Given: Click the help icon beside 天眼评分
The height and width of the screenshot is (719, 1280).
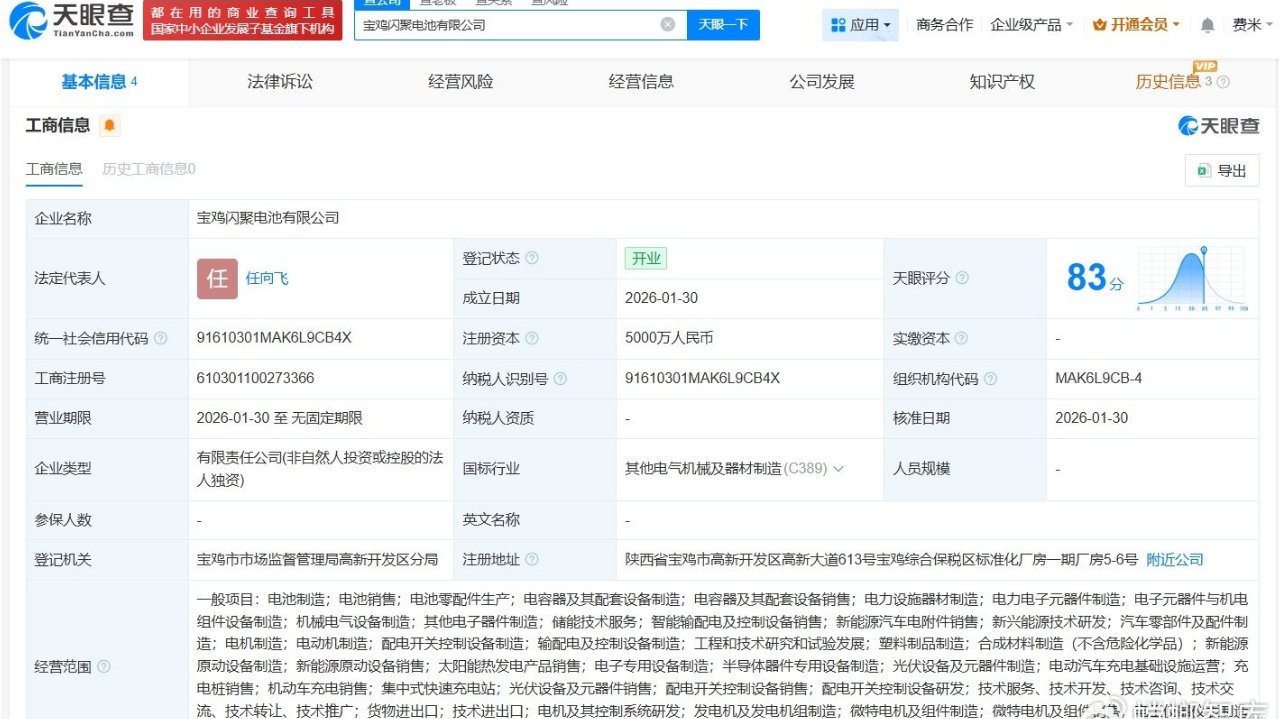Looking at the screenshot, I should tap(961, 278).
